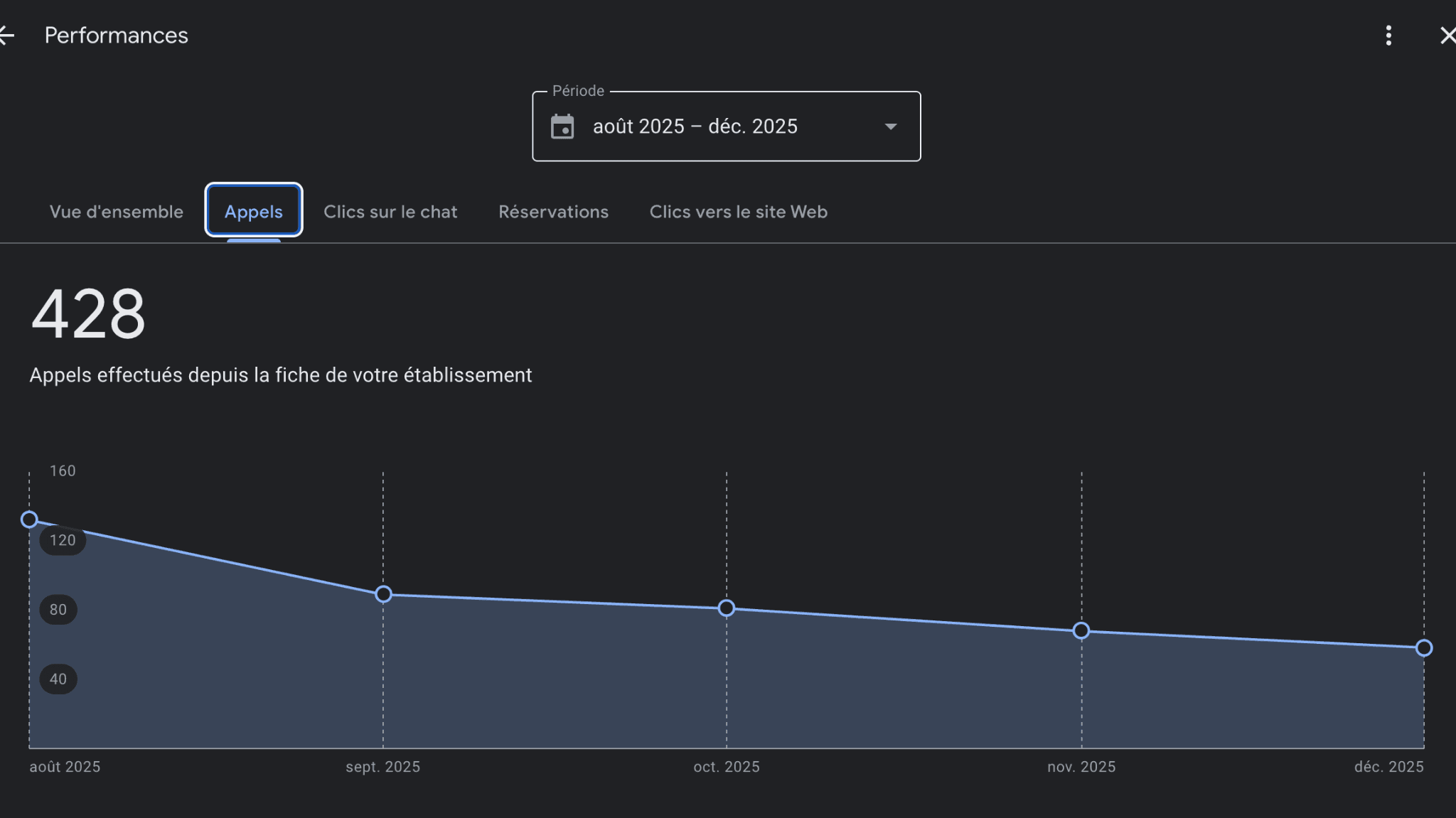Switch to the Vue d'ensemble tab
1456x818 pixels.
[x=117, y=212]
